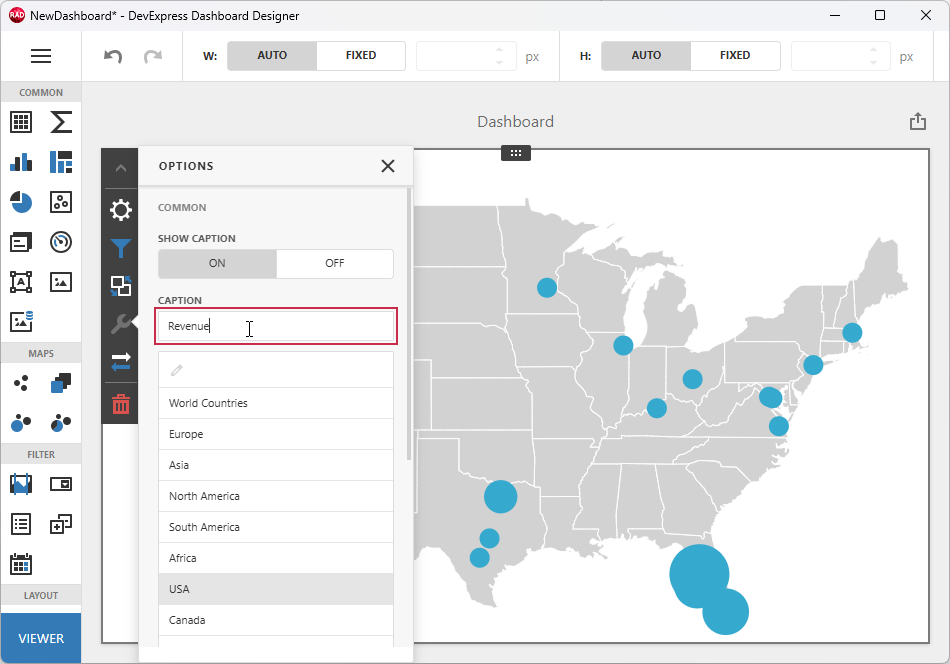Click the Undo button
The height and width of the screenshot is (664, 950).
coord(112,56)
